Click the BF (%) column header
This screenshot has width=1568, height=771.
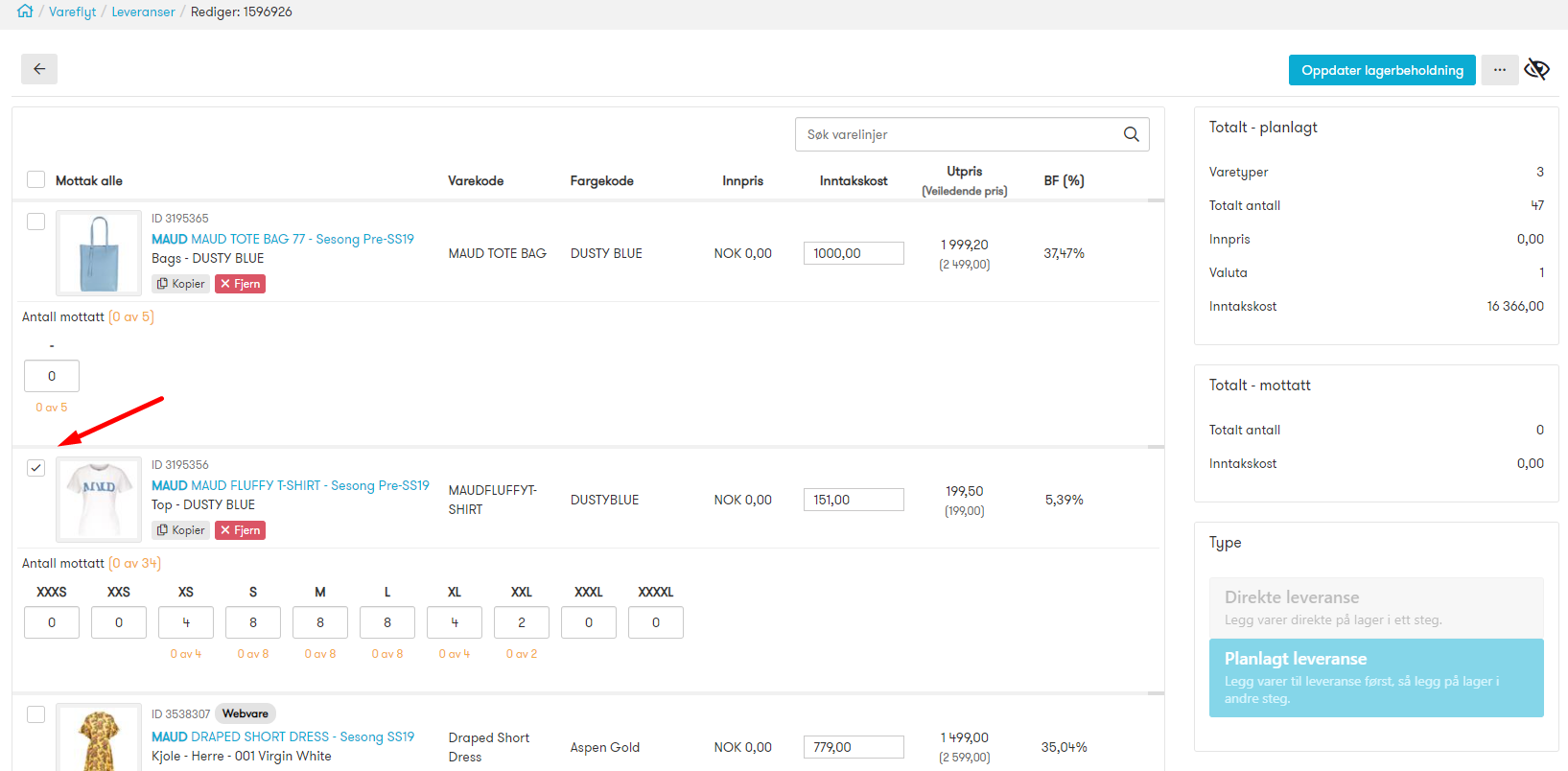coord(1065,180)
